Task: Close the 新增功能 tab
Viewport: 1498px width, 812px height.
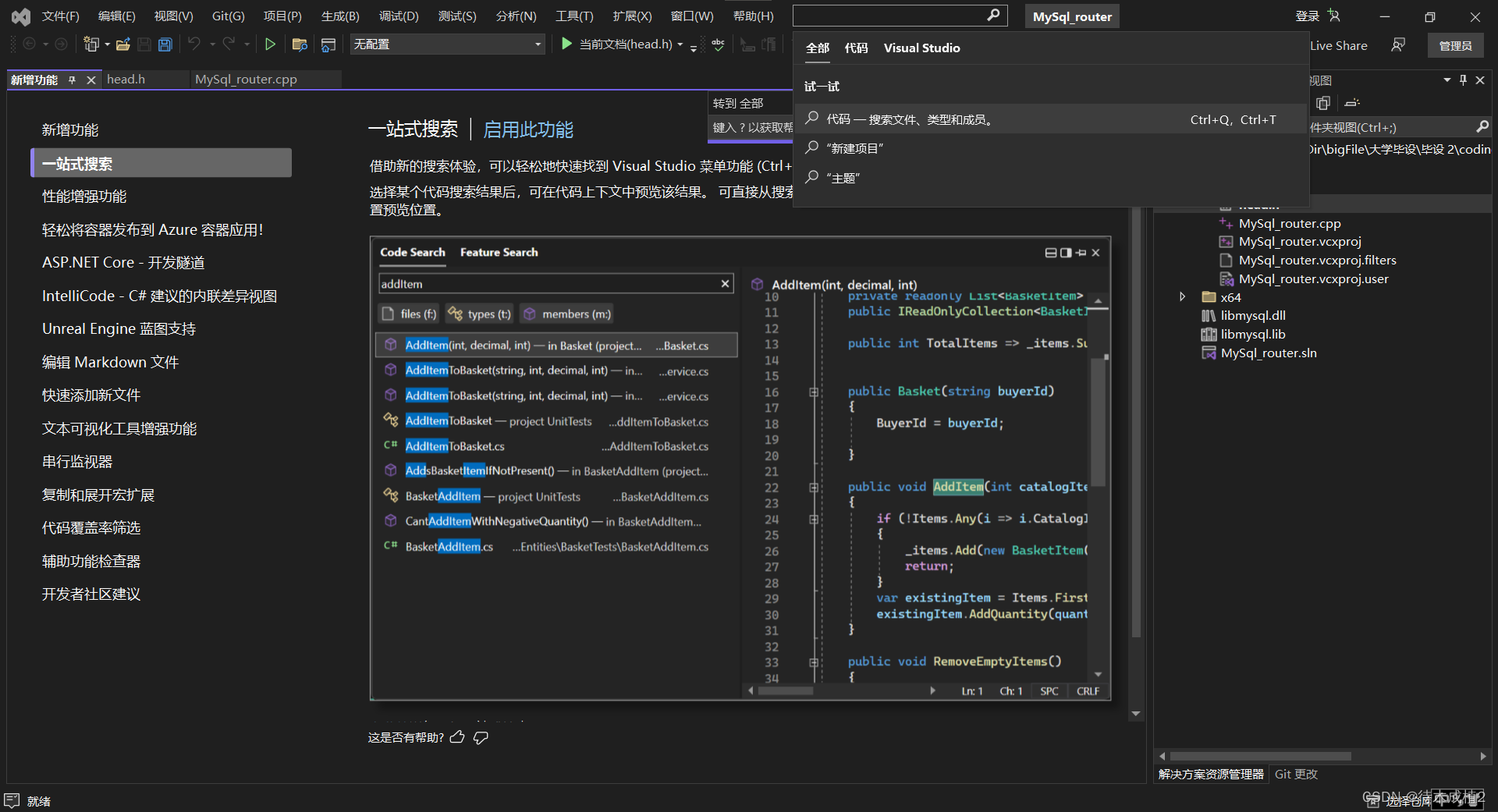Action: click(91, 80)
